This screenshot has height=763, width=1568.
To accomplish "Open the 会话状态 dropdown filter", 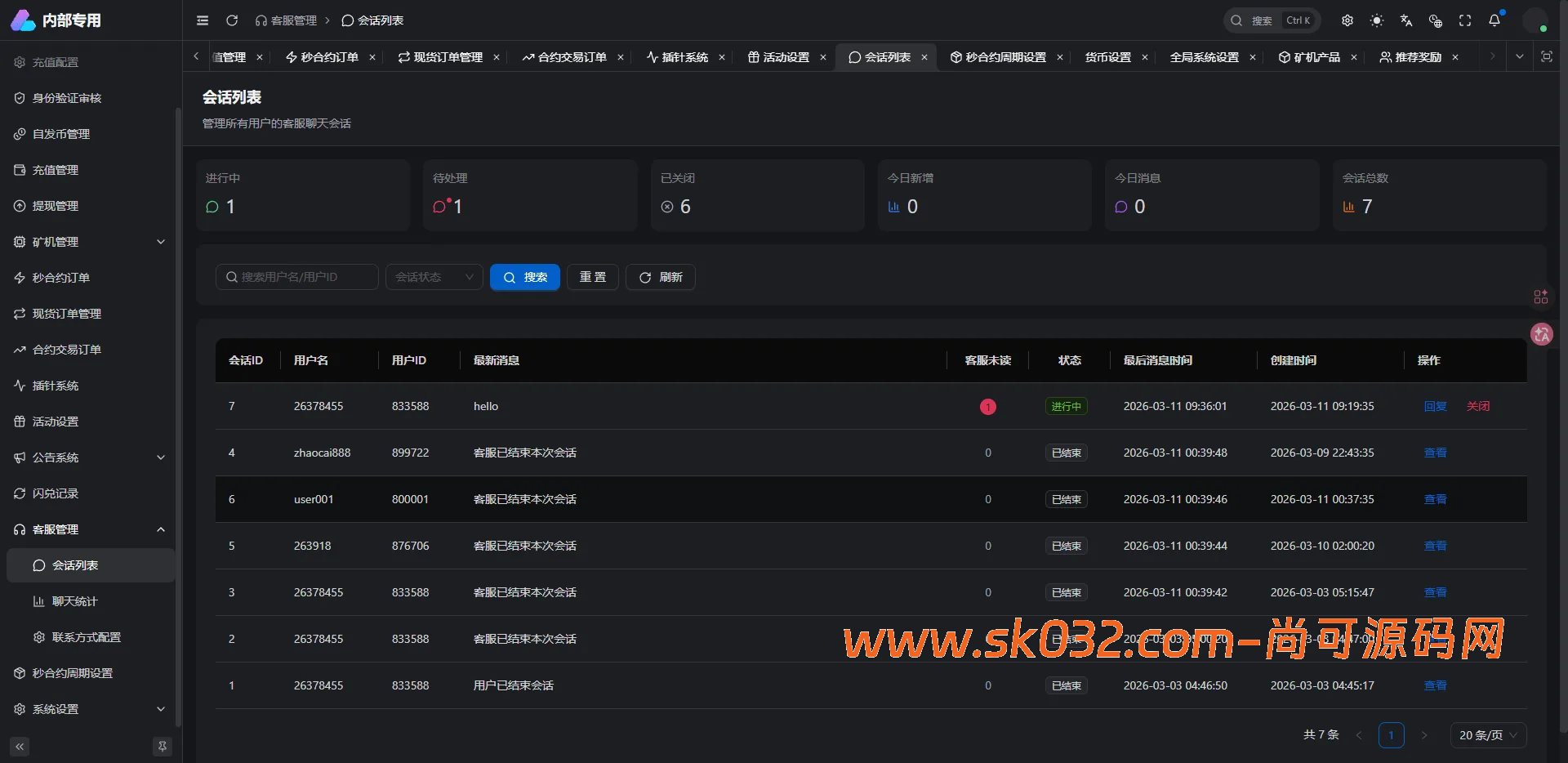I will [433, 277].
